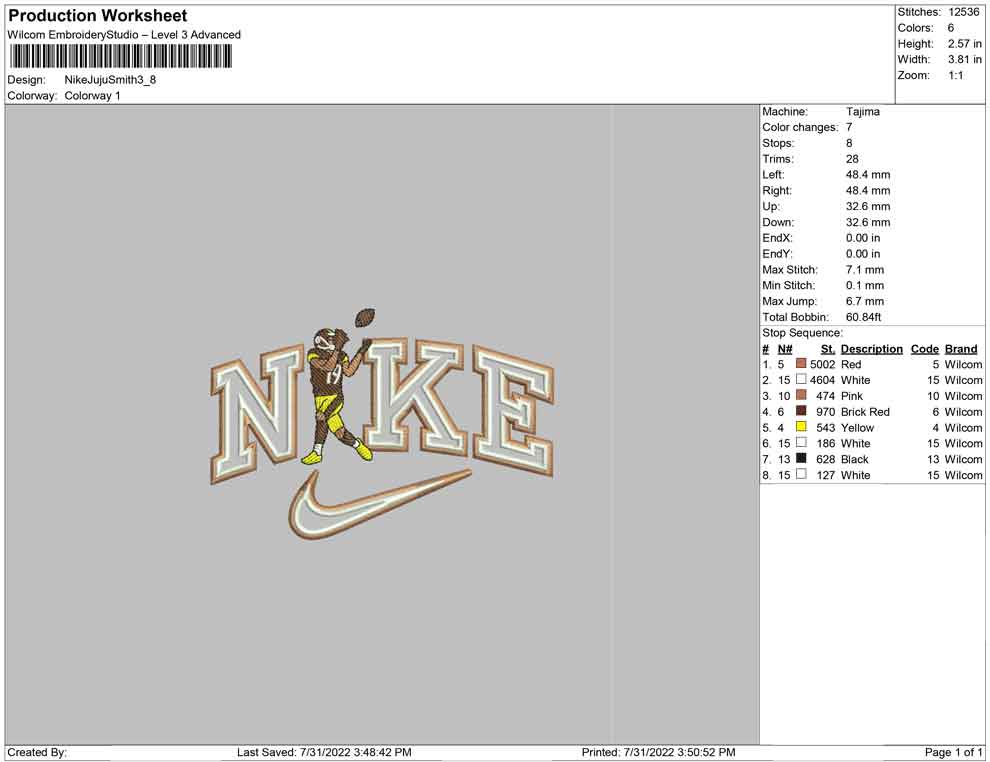
Task: Click the N# column header
Action: pyautogui.click(x=785, y=348)
